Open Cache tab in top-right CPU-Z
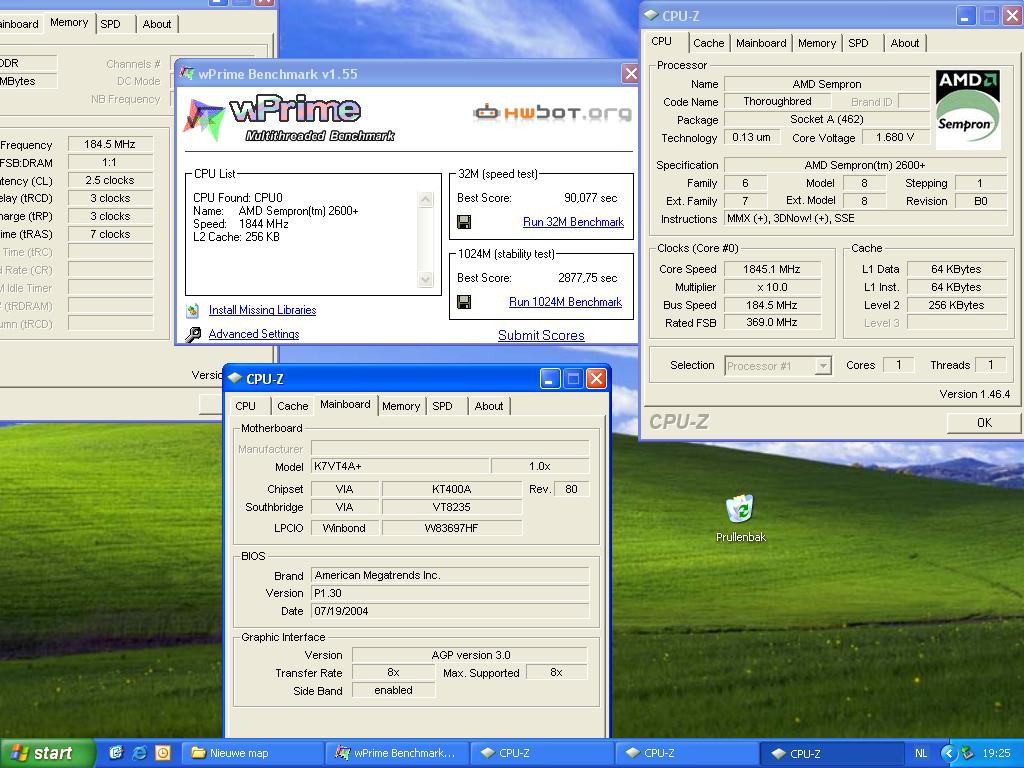The height and width of the screenshot is (768, 1024). pyautogui.click(x=708, y=43)
